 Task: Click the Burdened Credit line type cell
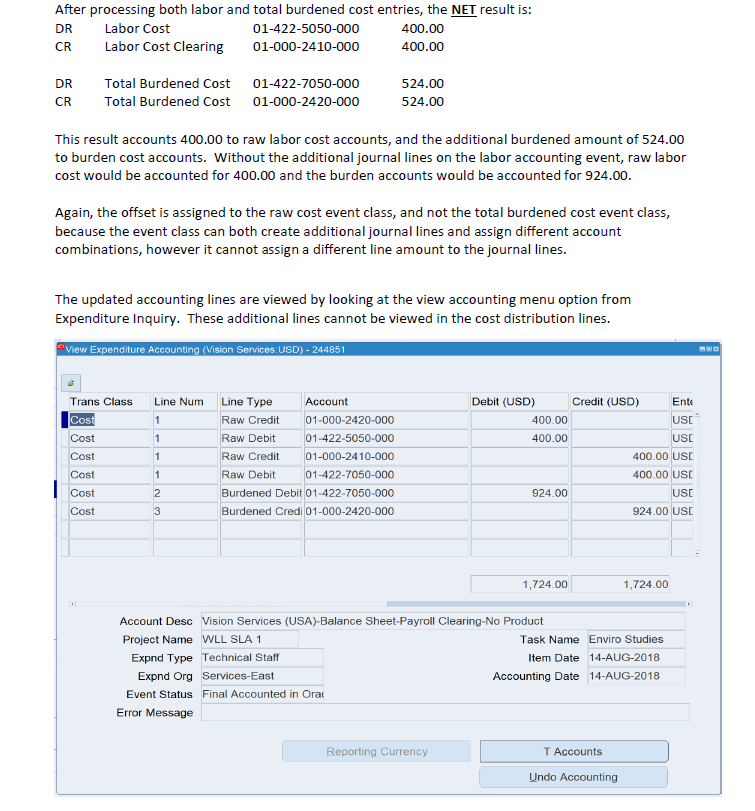(261, 511)
